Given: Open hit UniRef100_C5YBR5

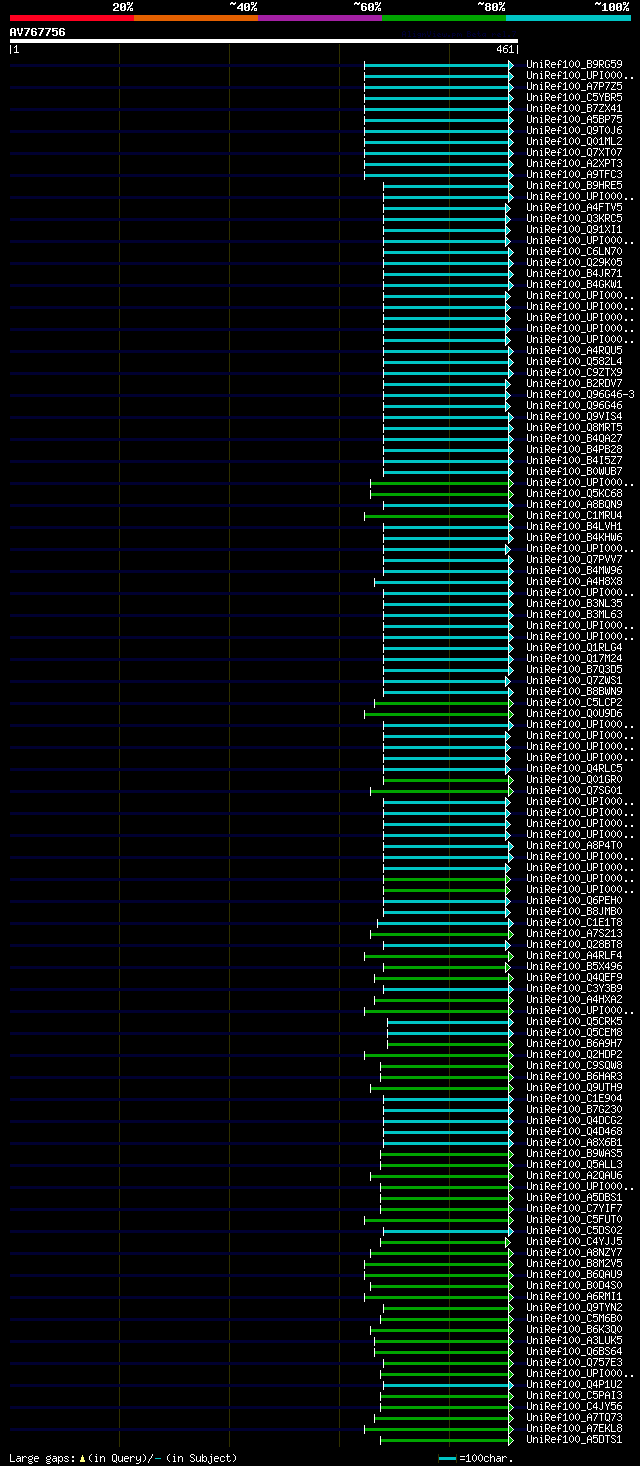Looking at the screenshot, I should pos(573,98).
